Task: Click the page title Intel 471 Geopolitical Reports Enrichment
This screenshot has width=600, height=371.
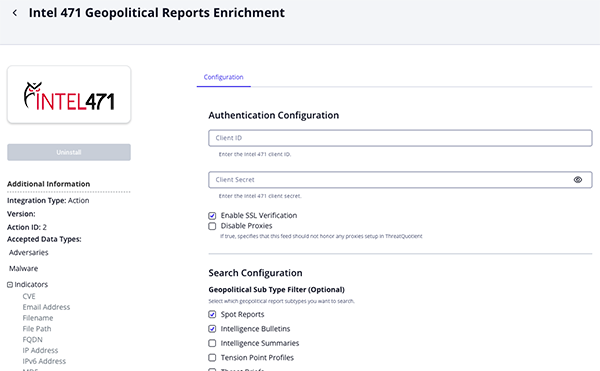Action: click(157, 13)
